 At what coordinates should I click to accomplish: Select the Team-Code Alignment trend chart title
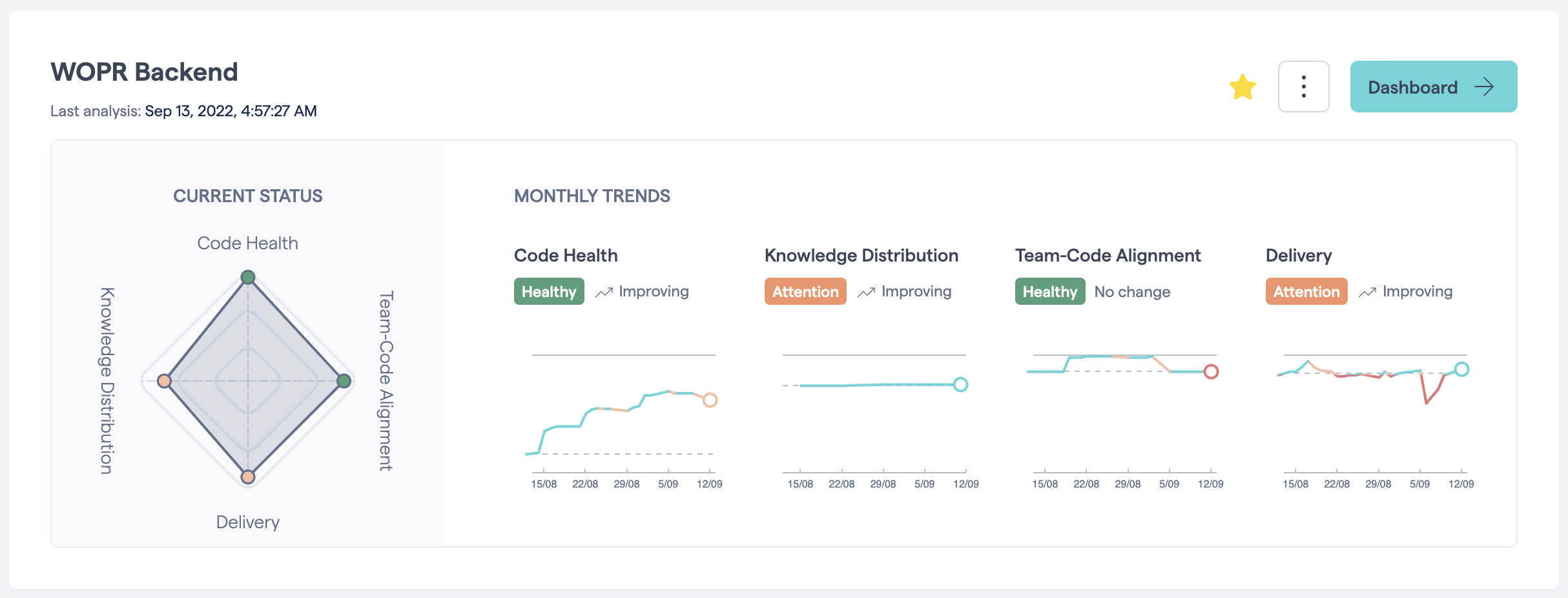pos(1108,255)
